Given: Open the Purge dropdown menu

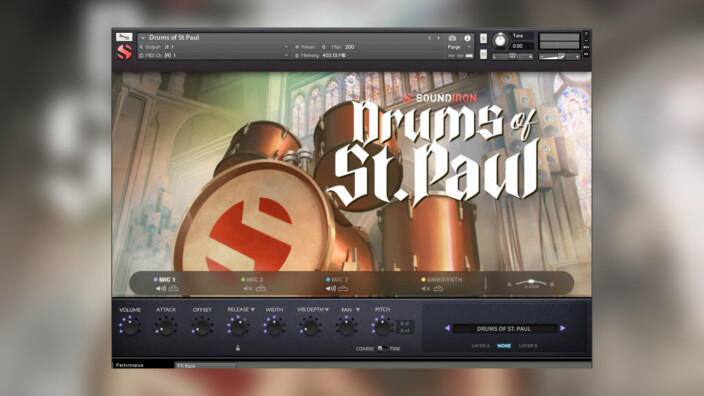Looking at the screenshot, I should click(459, 47).
